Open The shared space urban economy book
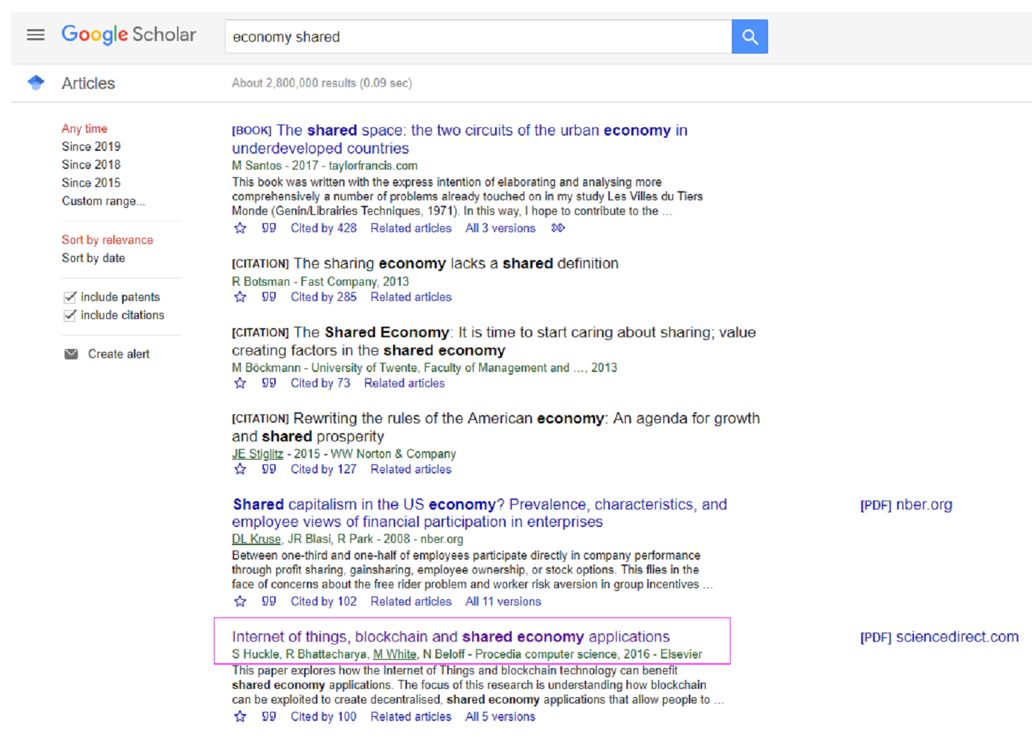1032x739 pixels. point(459,140)
